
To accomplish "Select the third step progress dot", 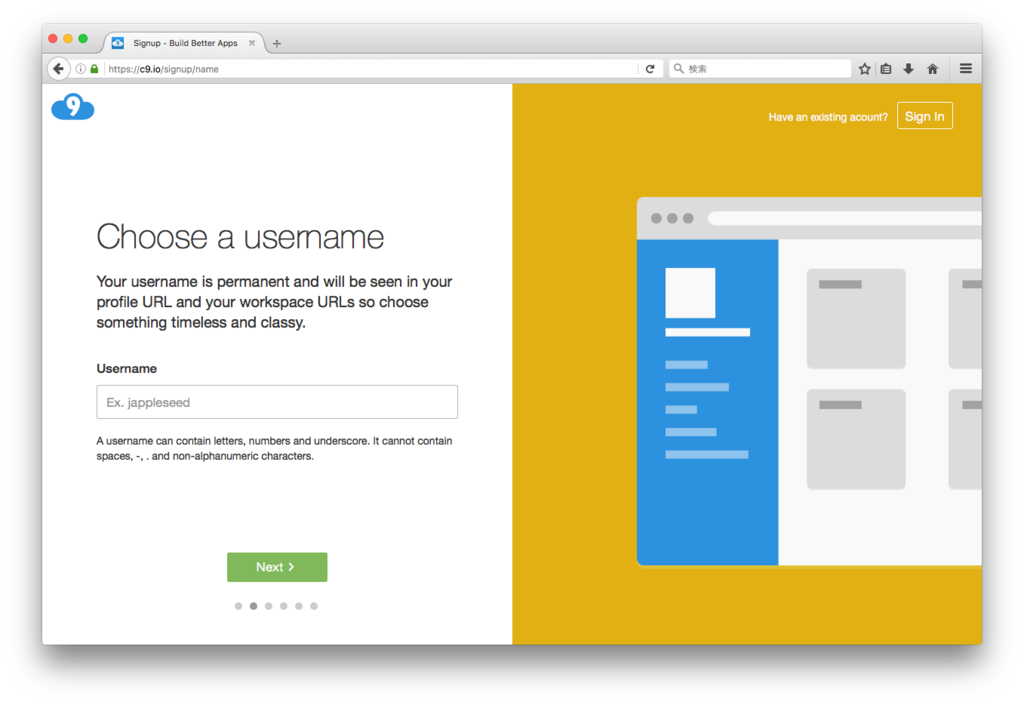I will click(268, 606).
